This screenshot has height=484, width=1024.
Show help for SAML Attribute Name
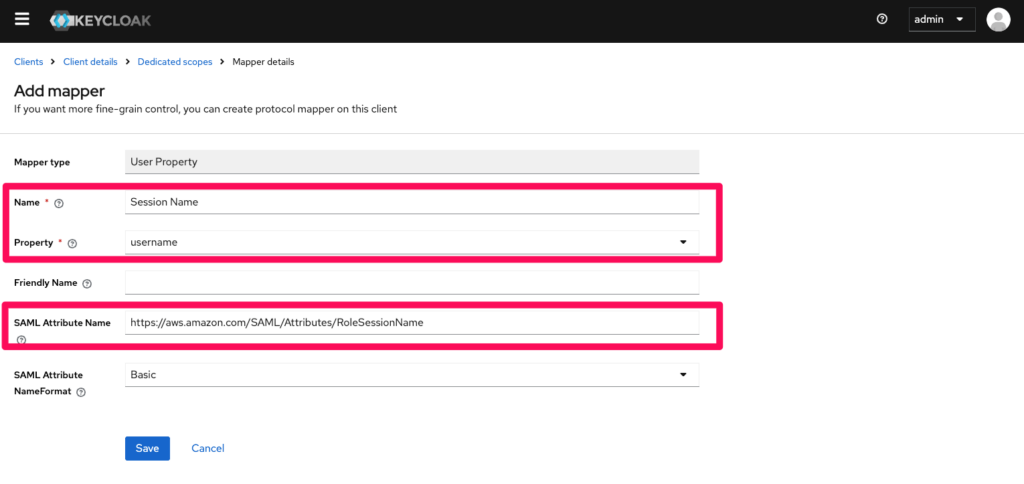pyautogui.click(x=21, y=340)
